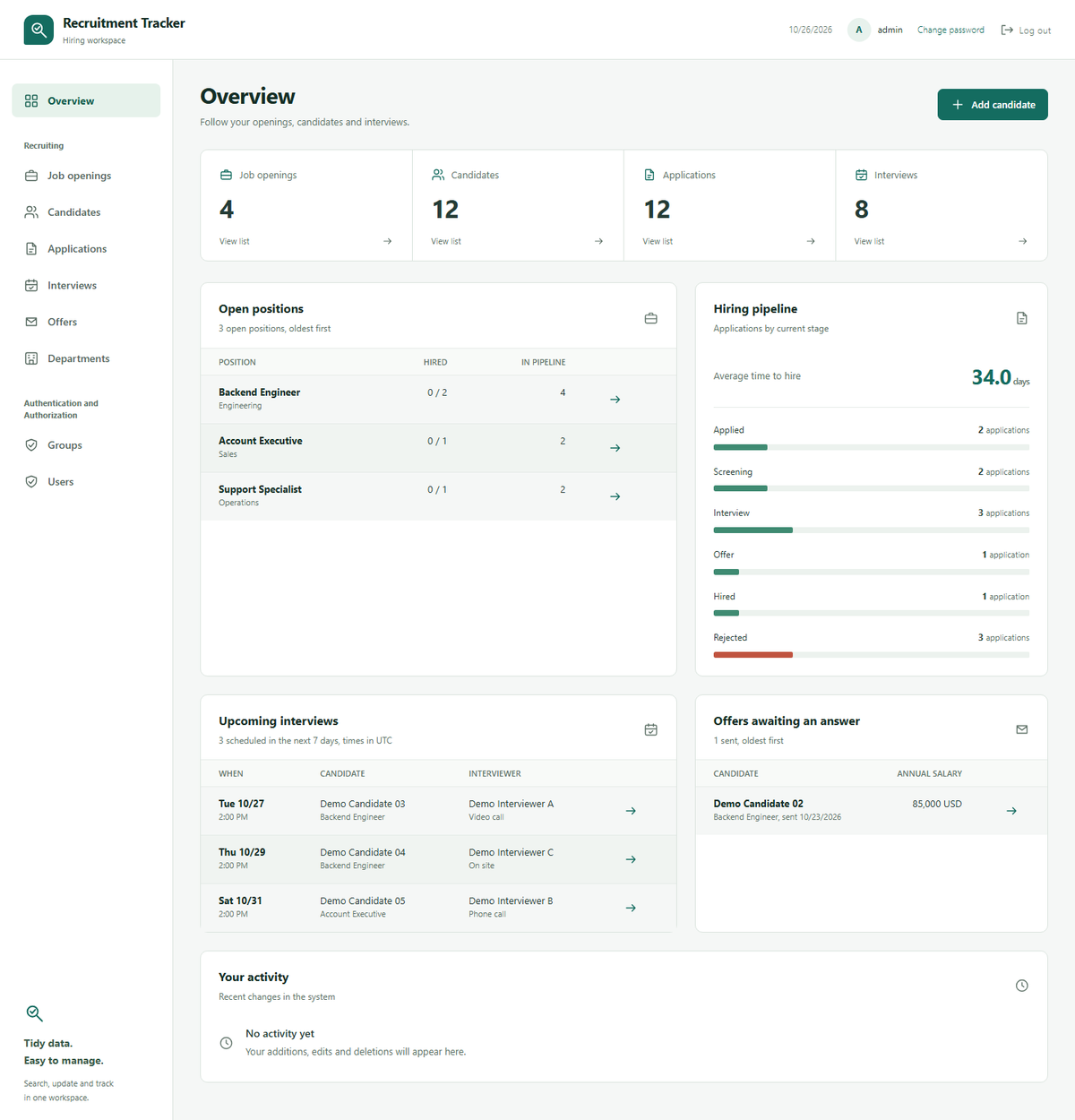Open Job openings from sidebar

pyautogui.click(x=86, y=176)
